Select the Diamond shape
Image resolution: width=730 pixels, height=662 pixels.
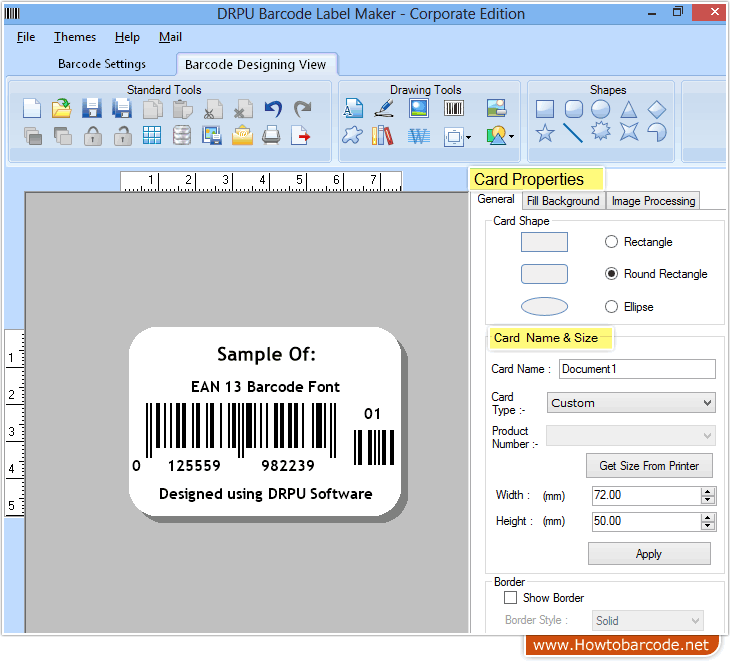[x=656, y=109]
